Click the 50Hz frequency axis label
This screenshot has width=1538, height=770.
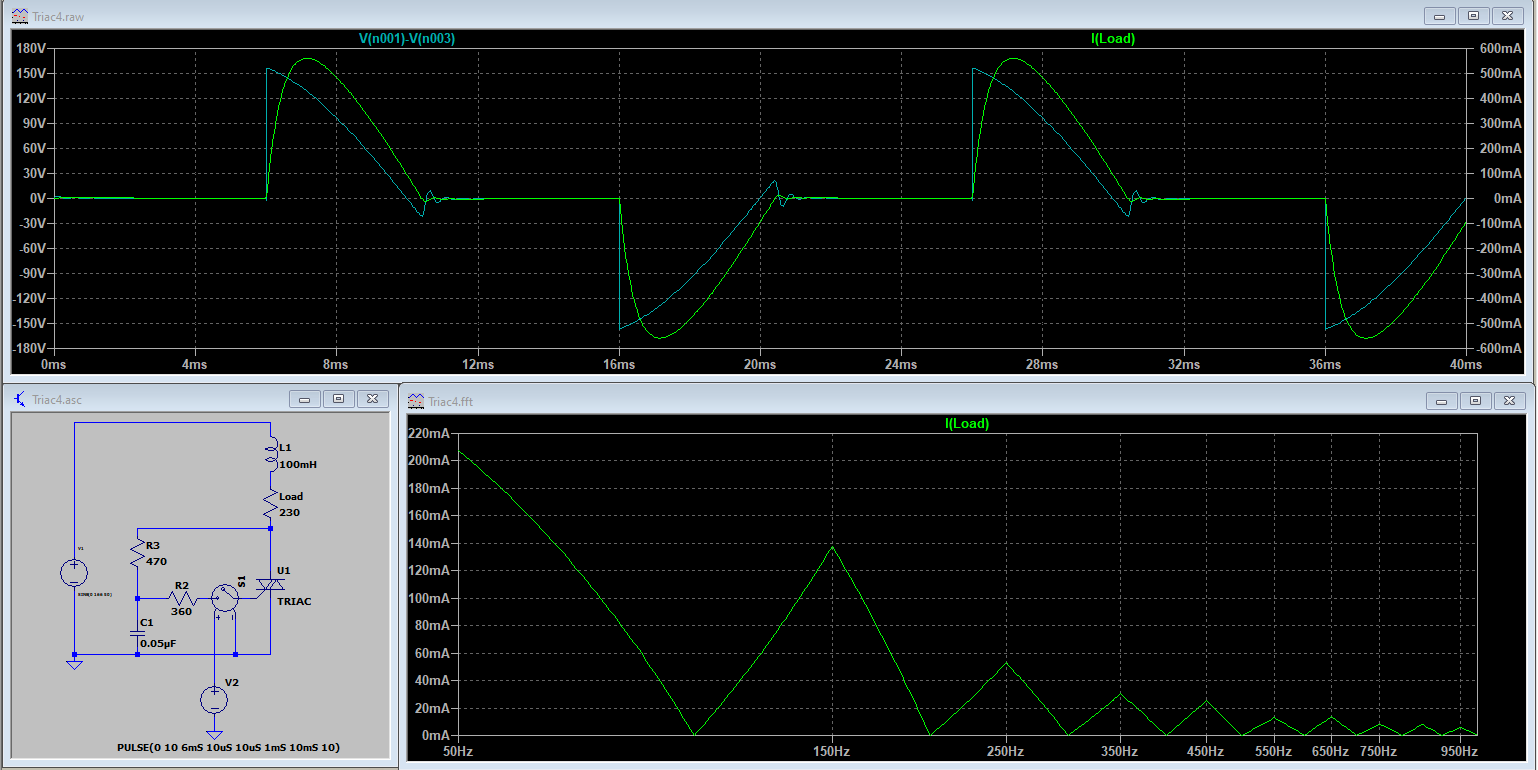(x=458, y=751)
